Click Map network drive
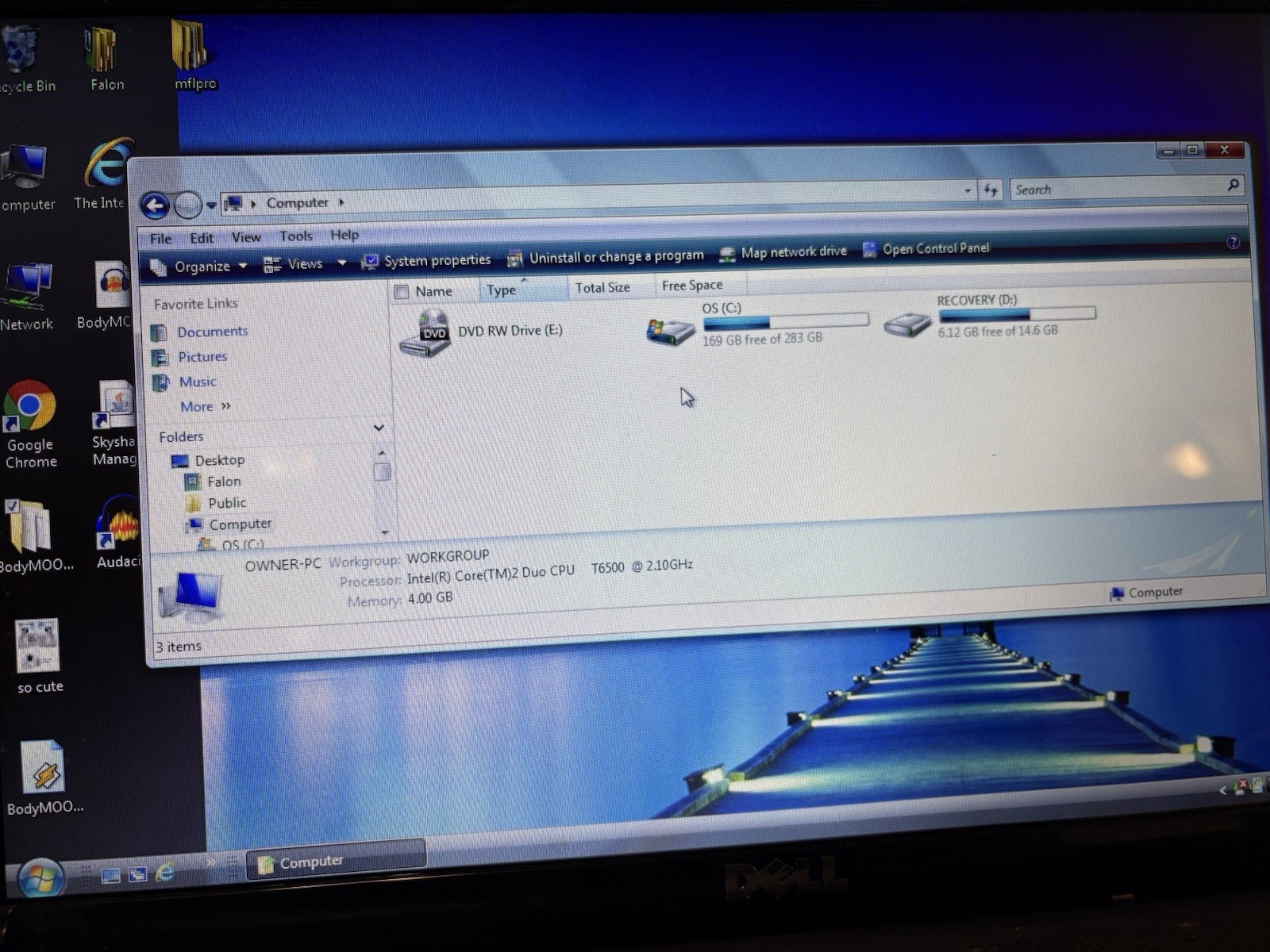 [x=783, y=252]
